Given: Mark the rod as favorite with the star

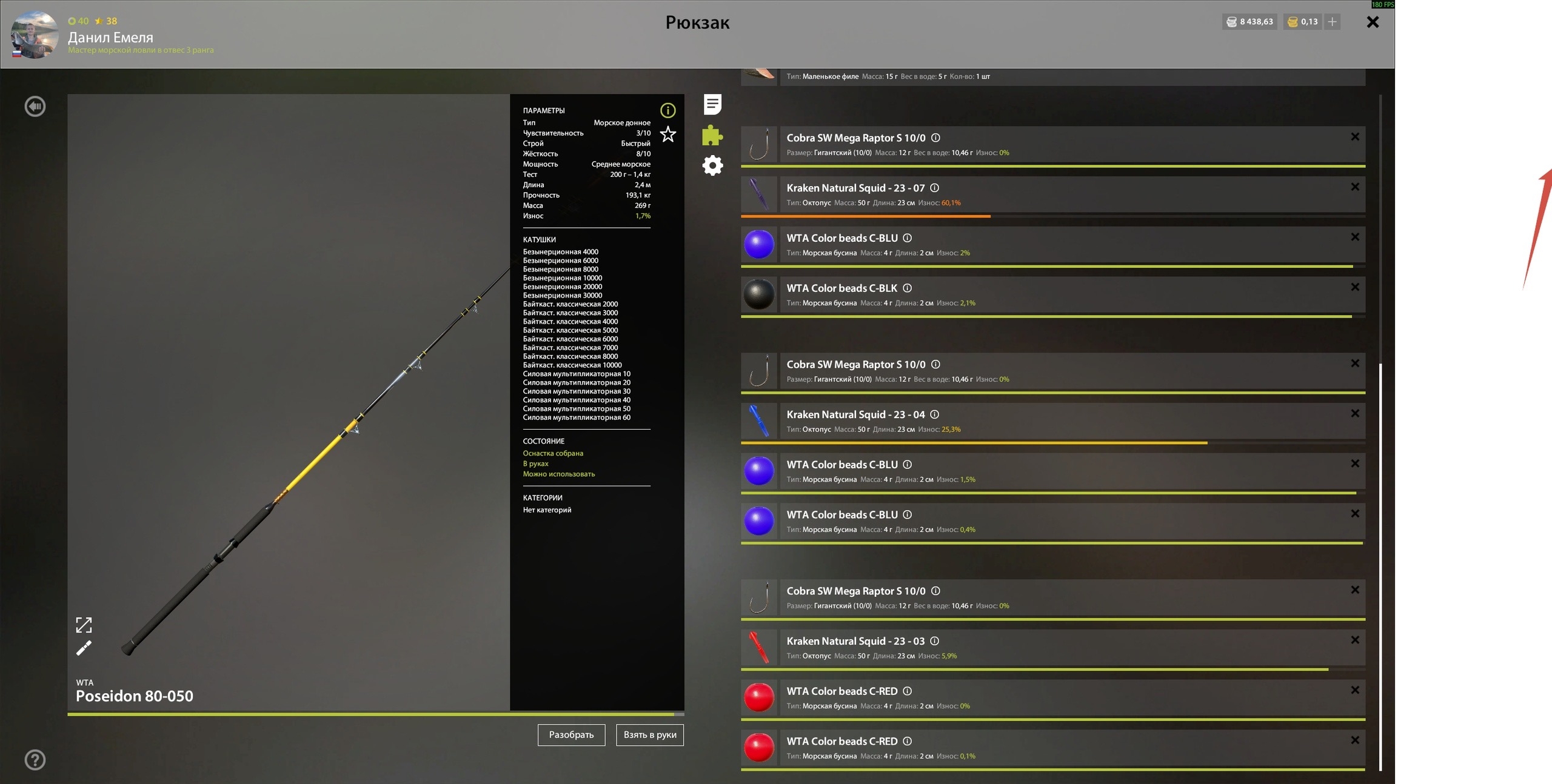Looking at the screenshot, I should (x=667, y=134).
